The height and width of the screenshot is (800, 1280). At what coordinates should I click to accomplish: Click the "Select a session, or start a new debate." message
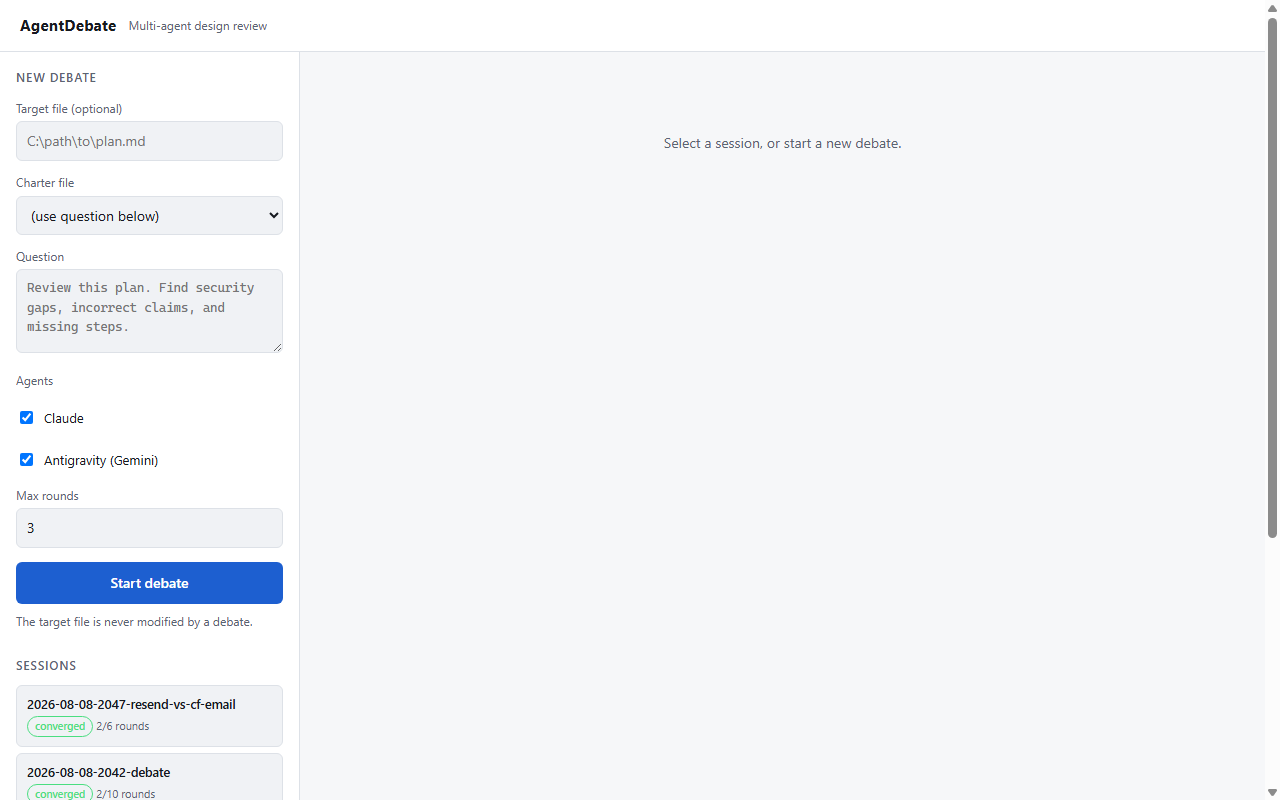[783, 143]
